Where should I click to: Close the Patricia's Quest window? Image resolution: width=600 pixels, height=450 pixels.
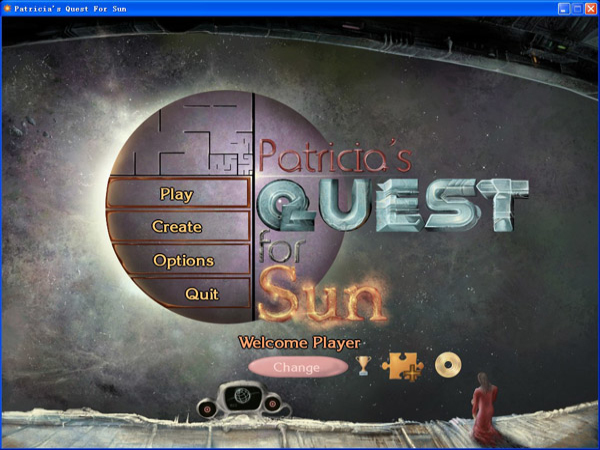pos(591,9)
